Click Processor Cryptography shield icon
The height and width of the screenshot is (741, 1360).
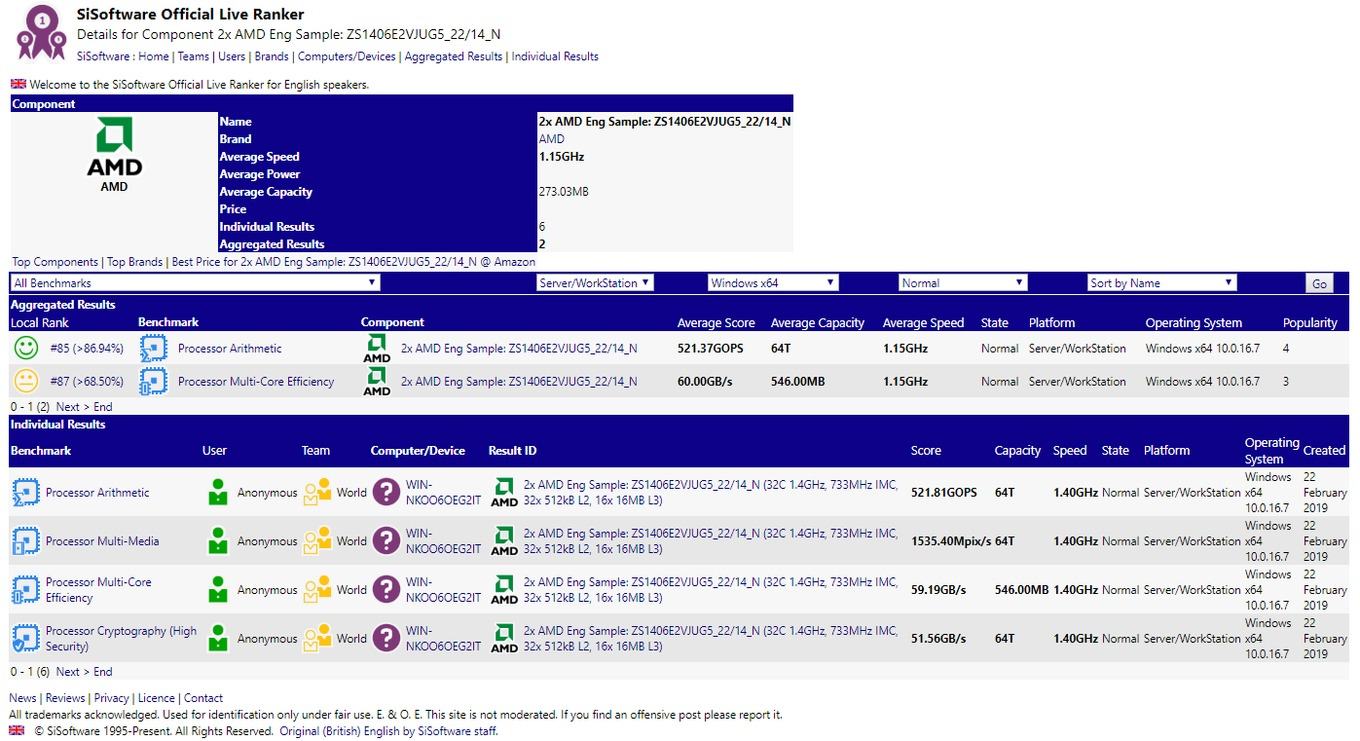tap(25, 639)
